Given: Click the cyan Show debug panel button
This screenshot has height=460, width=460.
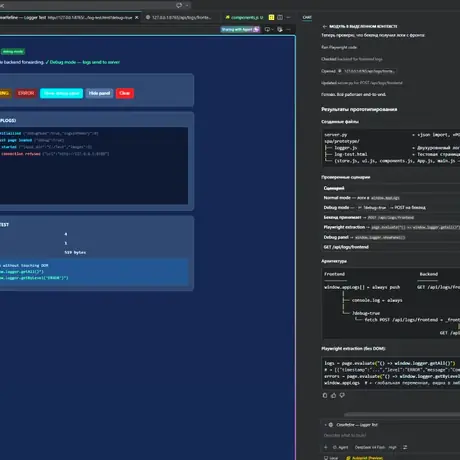Looking at the screenshot, I should [x=61, y=93].
